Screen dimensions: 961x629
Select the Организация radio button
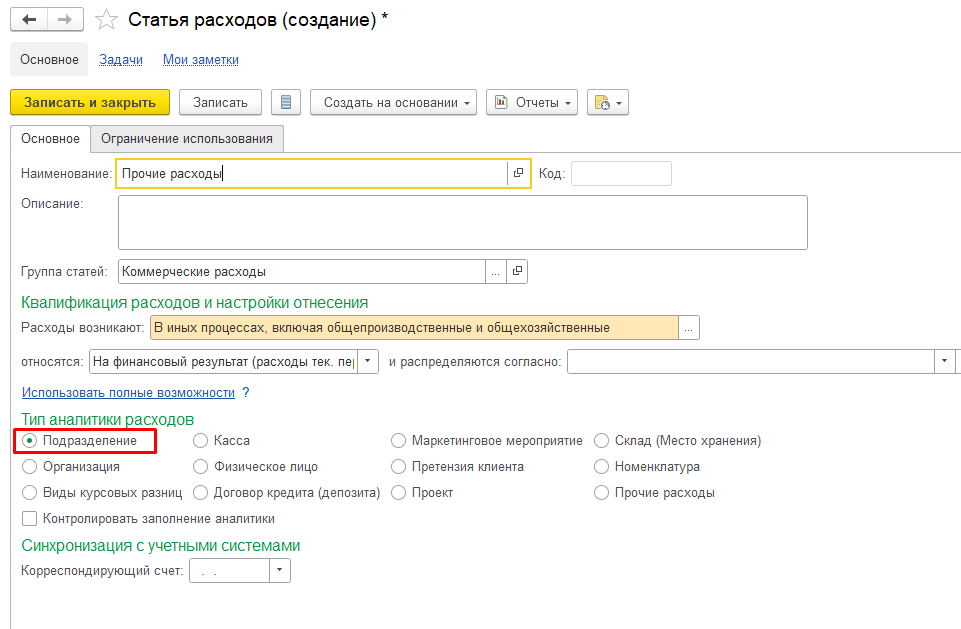(x=29, y=467)
